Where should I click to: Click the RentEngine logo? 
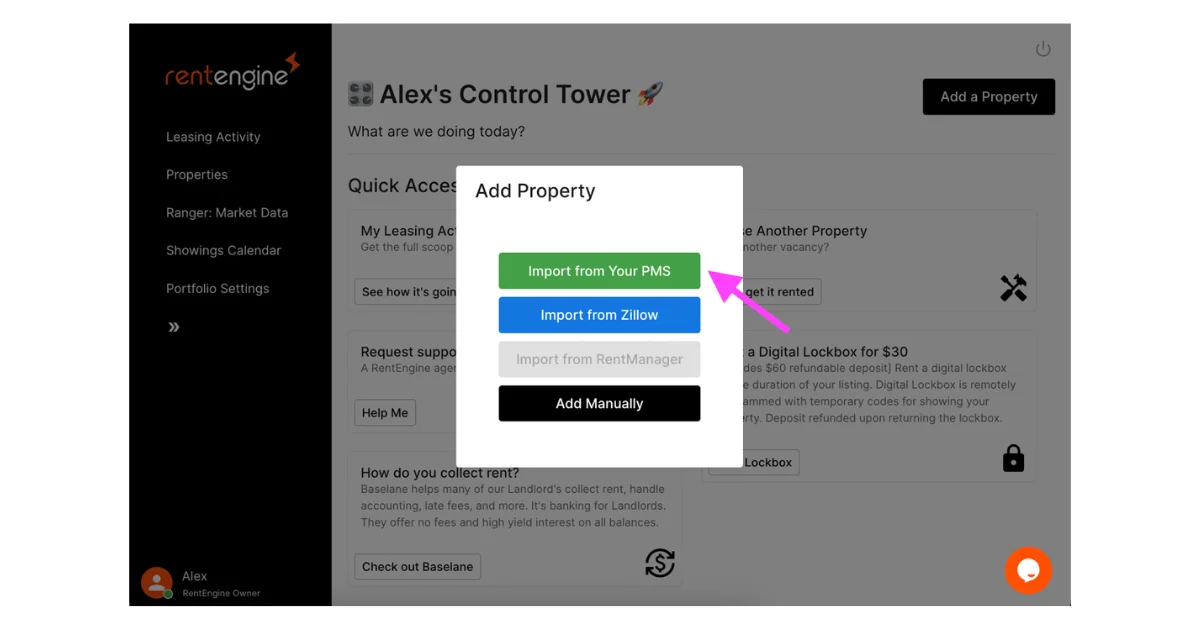point(233,73)
